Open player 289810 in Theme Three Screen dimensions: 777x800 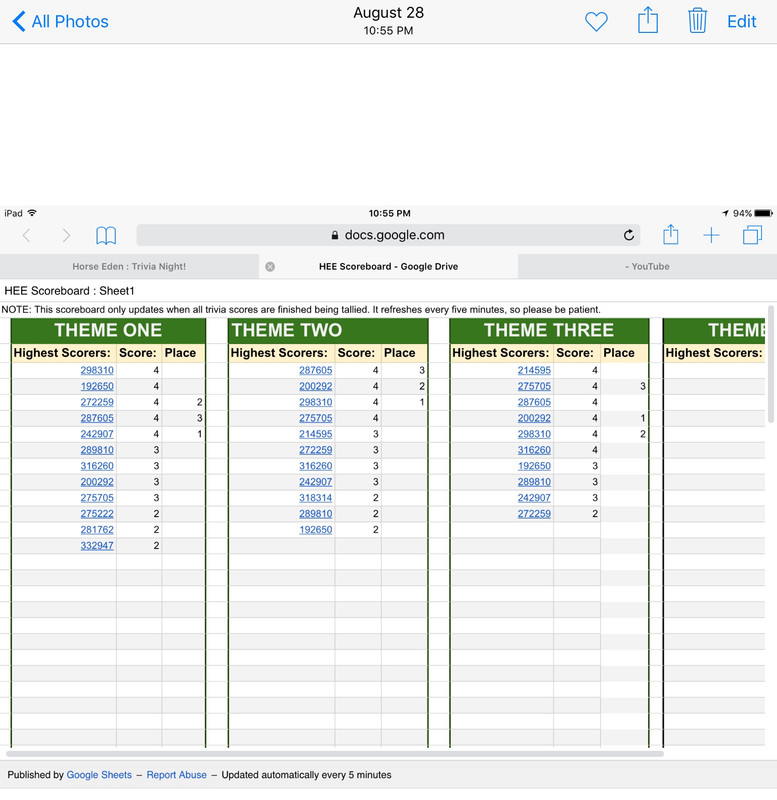(534, 482)
